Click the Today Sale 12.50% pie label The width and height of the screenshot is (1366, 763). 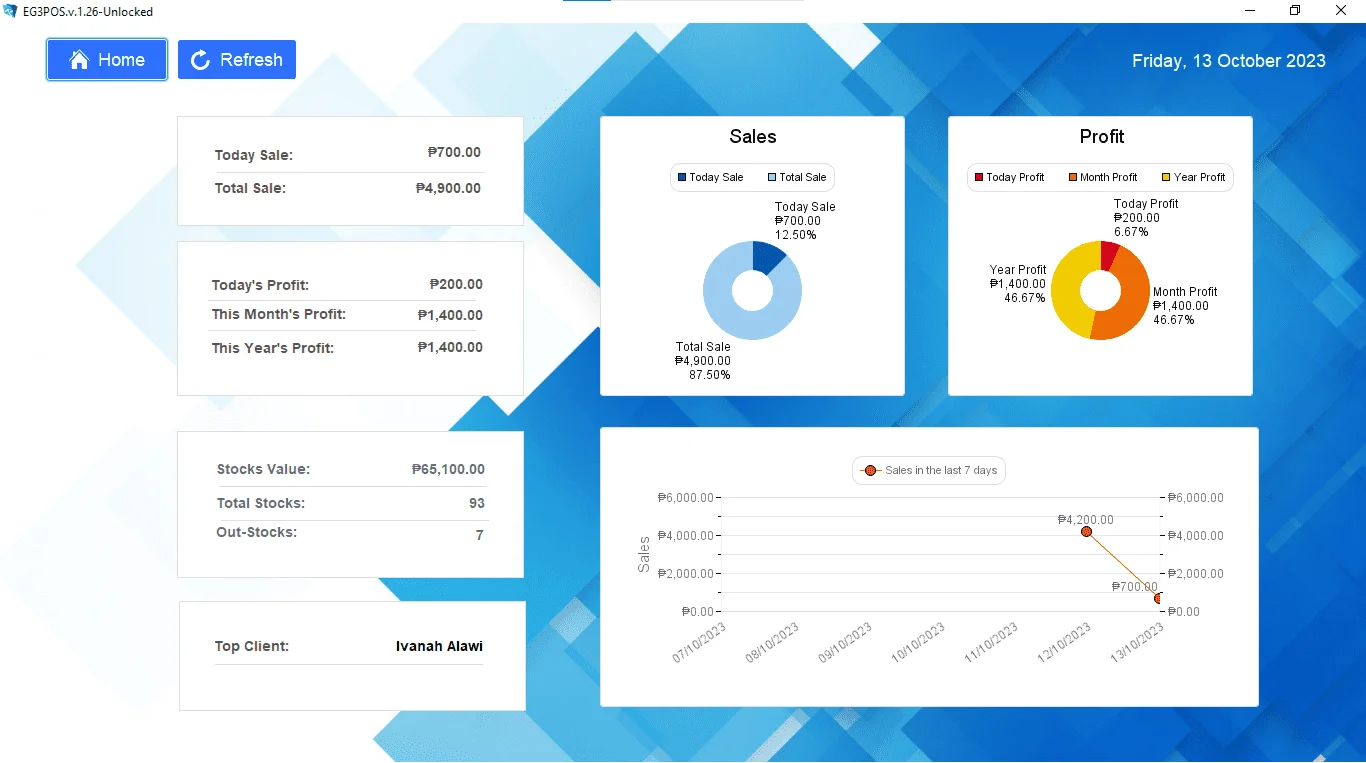click(805, 221)
